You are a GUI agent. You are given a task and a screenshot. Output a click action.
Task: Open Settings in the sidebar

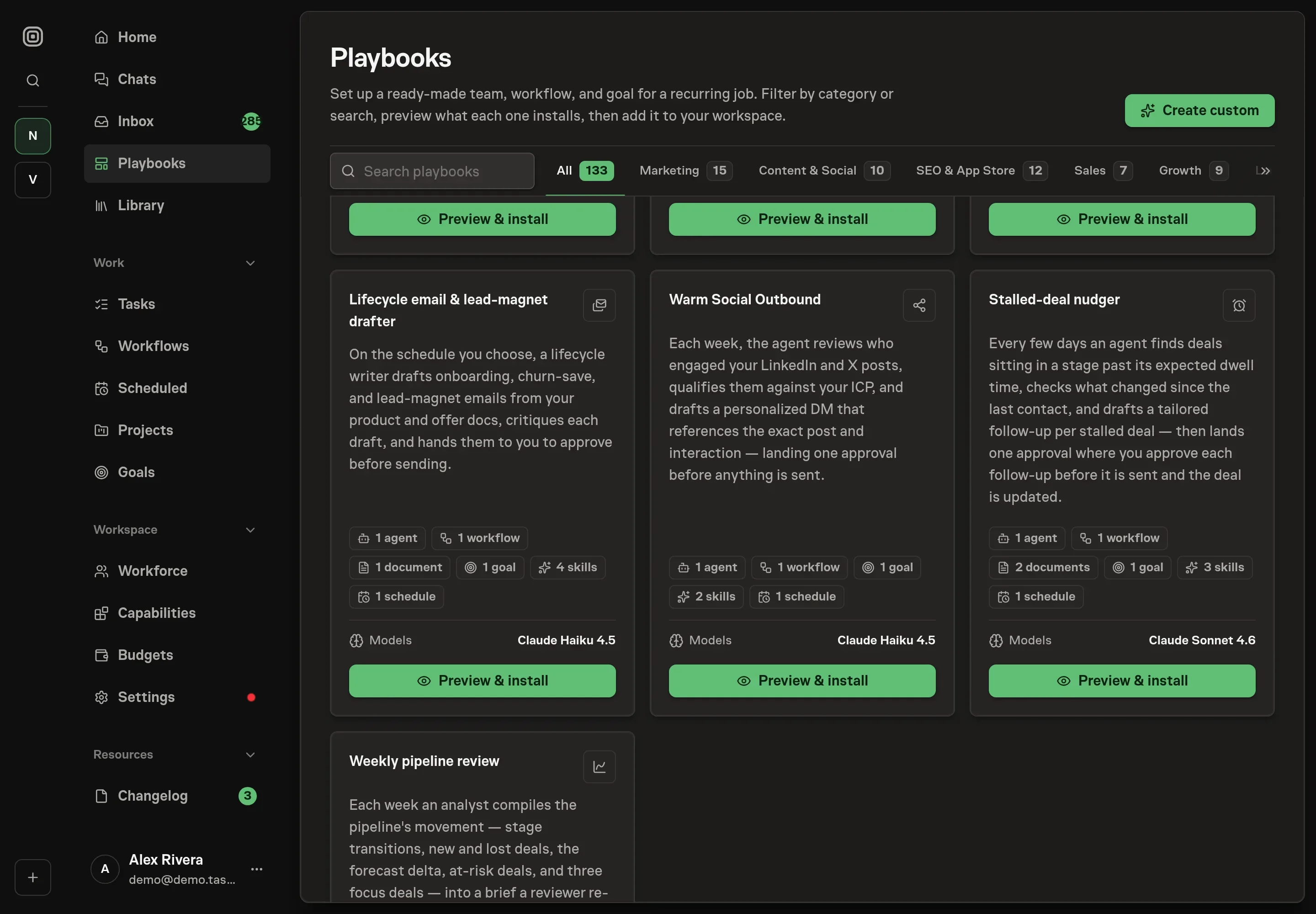click(x=177, y=697)
